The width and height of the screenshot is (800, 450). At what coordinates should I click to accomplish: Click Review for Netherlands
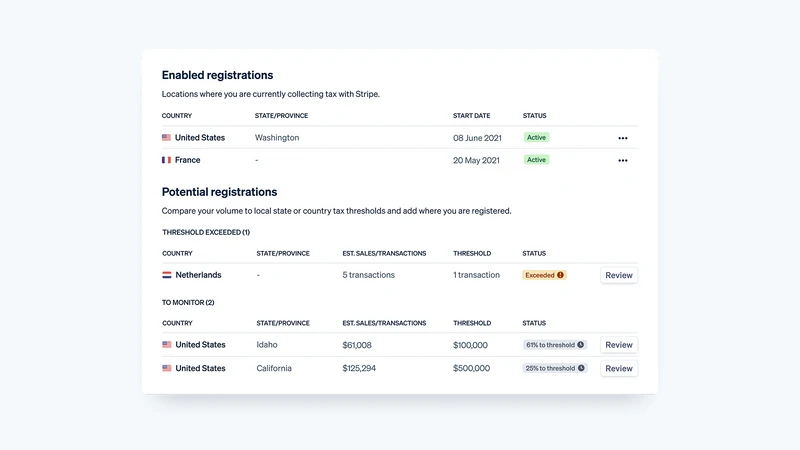coord(619,275)
